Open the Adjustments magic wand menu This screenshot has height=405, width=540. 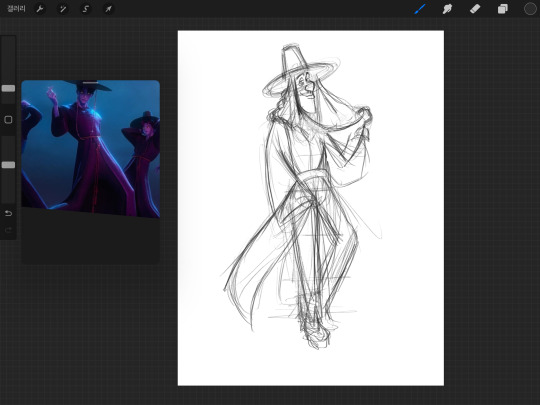click(63, 9)
